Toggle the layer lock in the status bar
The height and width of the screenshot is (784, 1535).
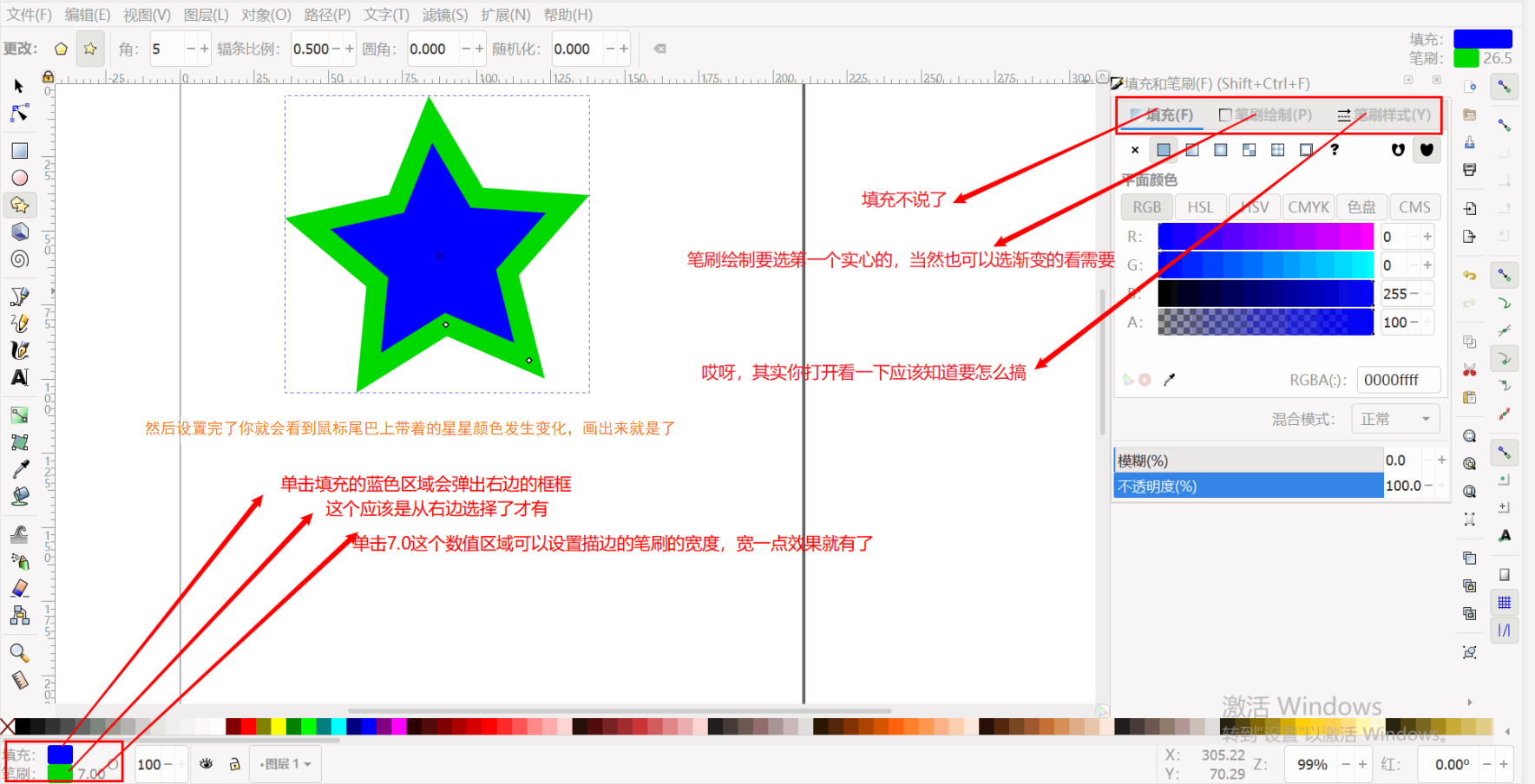(235, 764)
